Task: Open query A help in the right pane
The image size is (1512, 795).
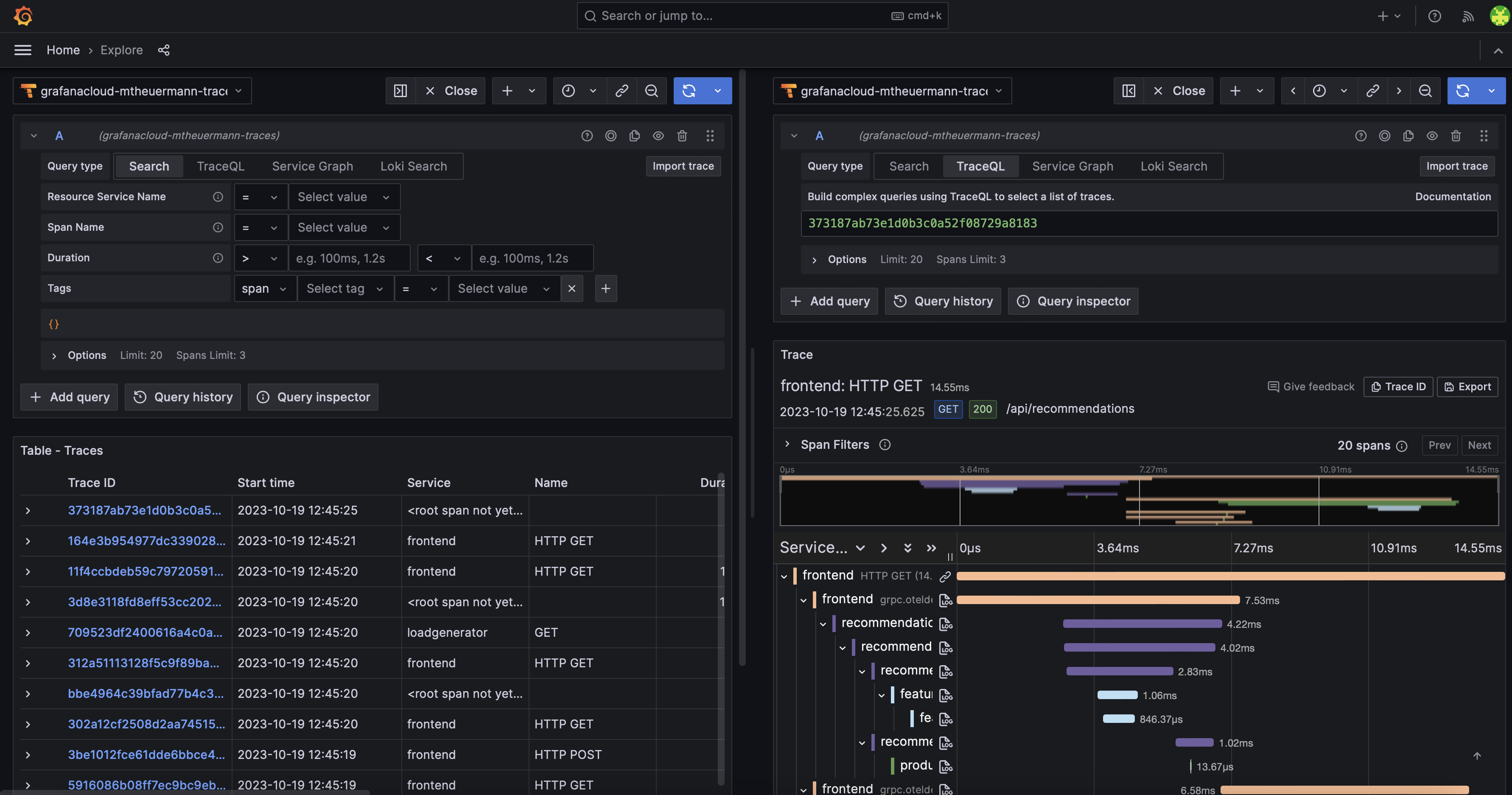Action: pyautogui.click(x=1361, y=136)
